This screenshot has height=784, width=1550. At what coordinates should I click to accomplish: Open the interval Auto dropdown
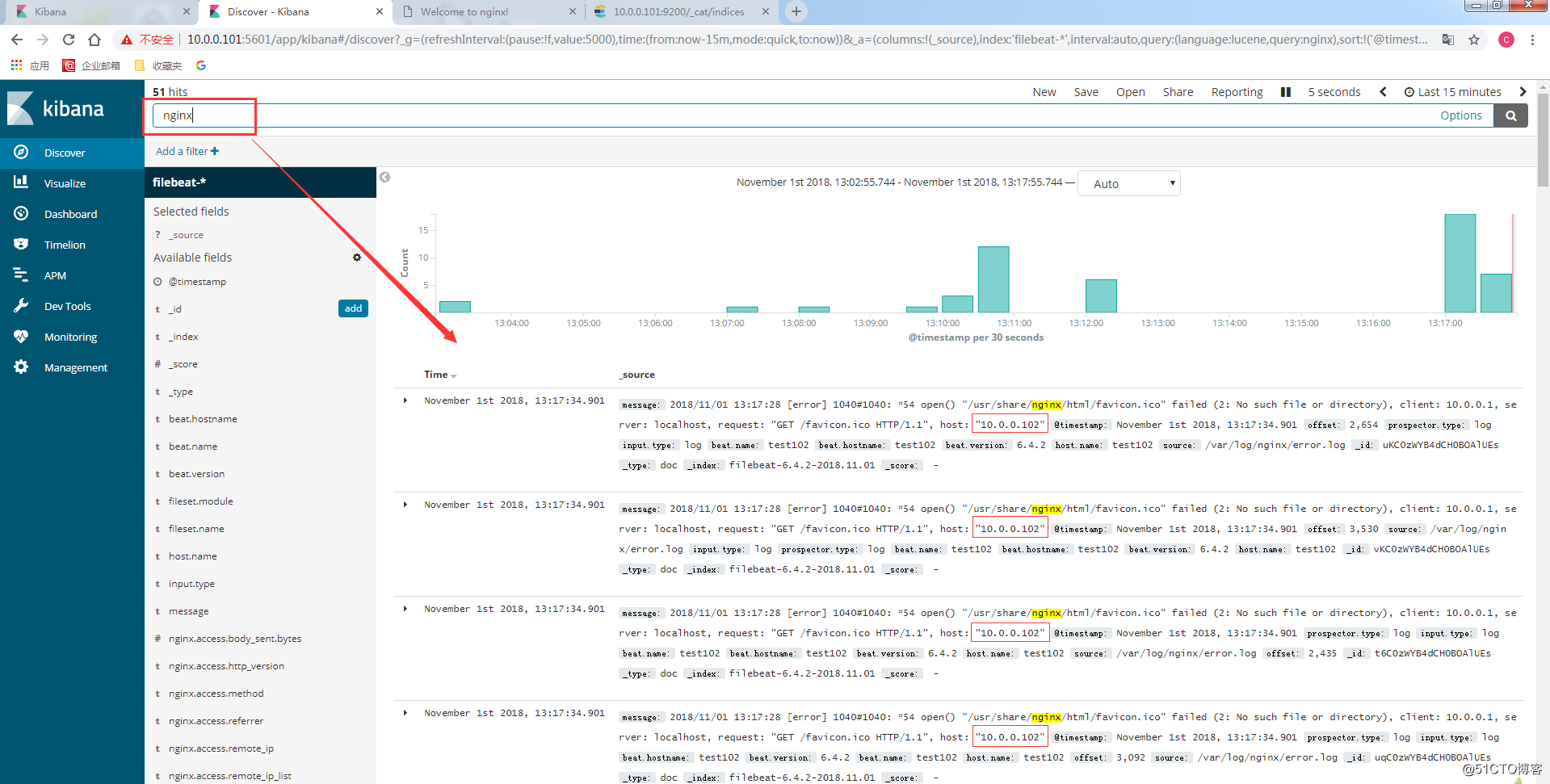[x=1129, y=183]
